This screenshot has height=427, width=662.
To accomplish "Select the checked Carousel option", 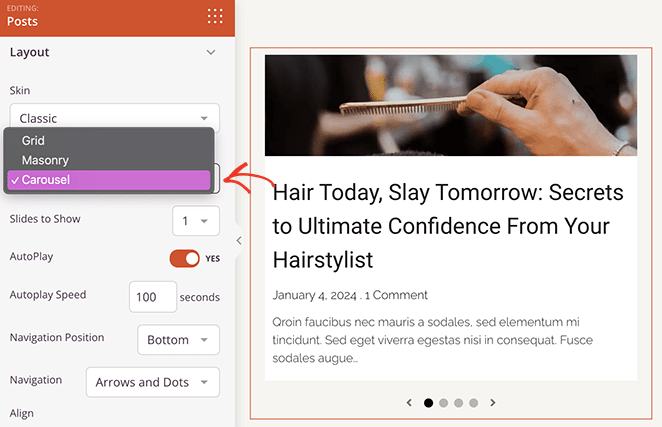I will [109, 180].
